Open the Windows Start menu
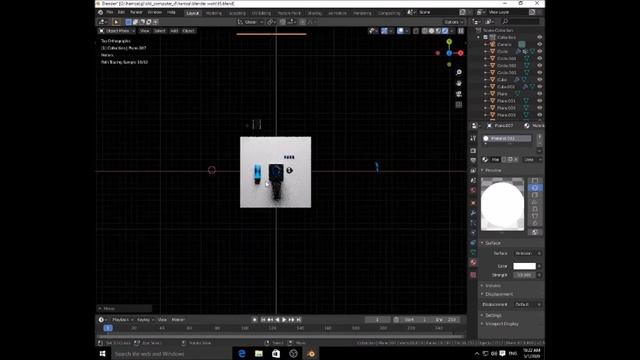 [x=102, y=353]
